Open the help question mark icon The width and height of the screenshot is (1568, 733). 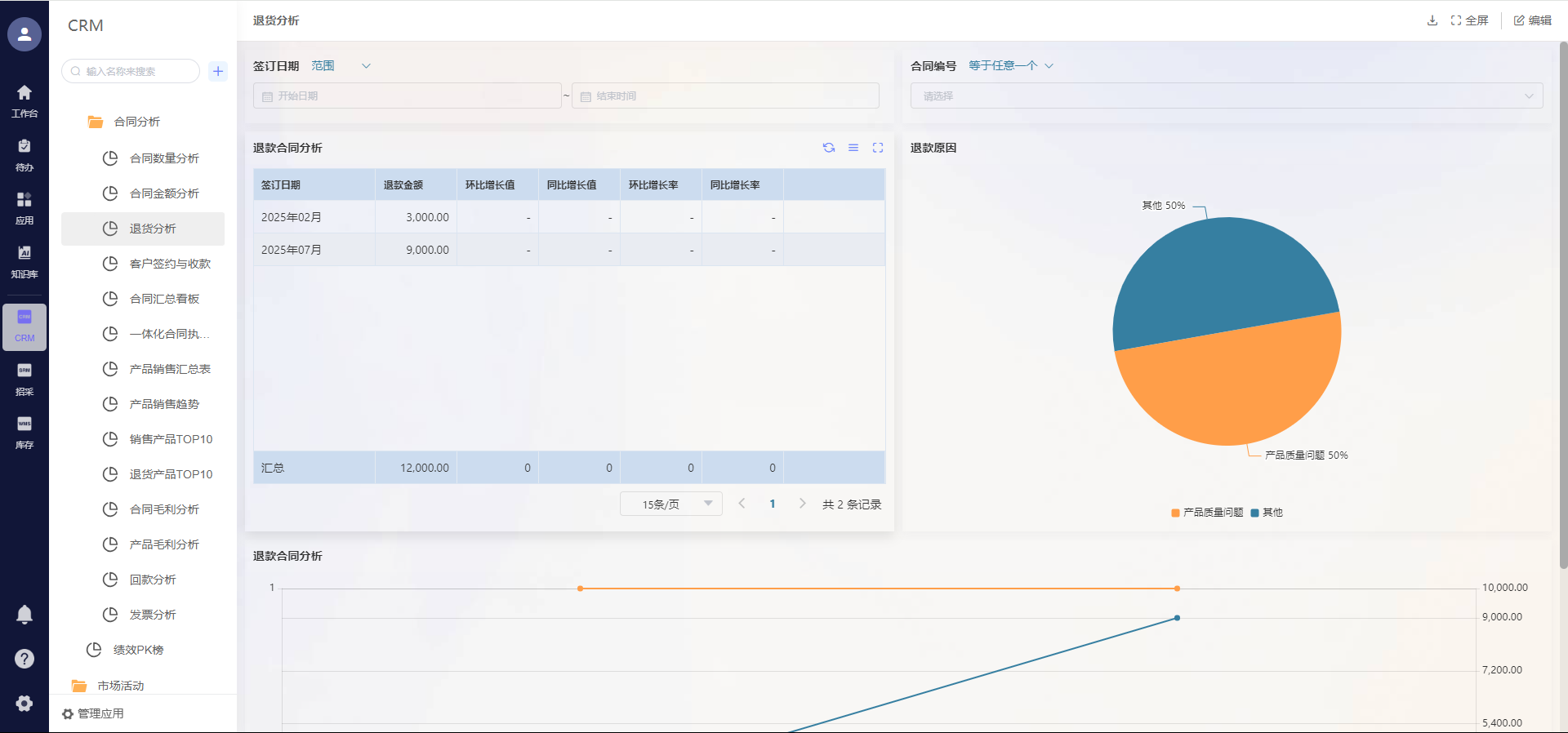(24, 659)
